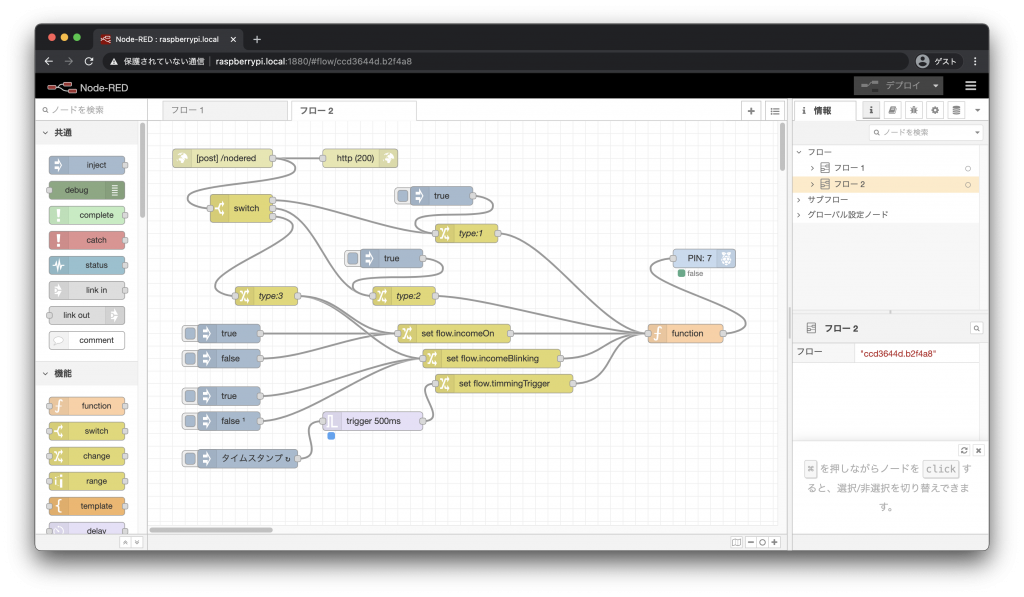Viewport: 1024px width, 597px height.
Task: Expand フロー 2 in info tree
Action: (x=812, y=184)
